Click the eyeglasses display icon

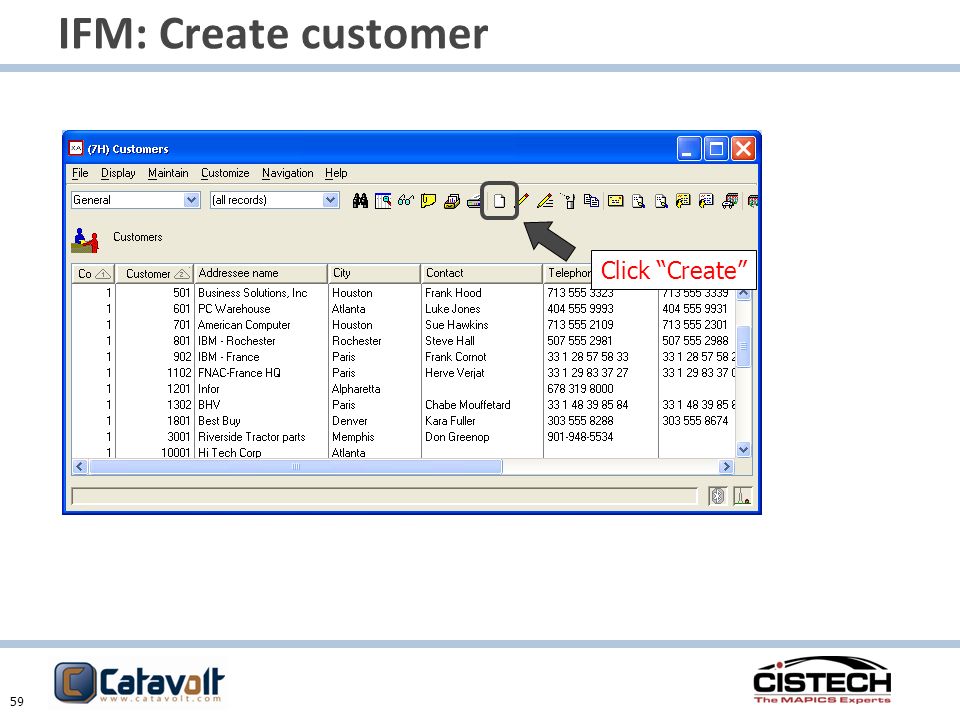point(405,201)
